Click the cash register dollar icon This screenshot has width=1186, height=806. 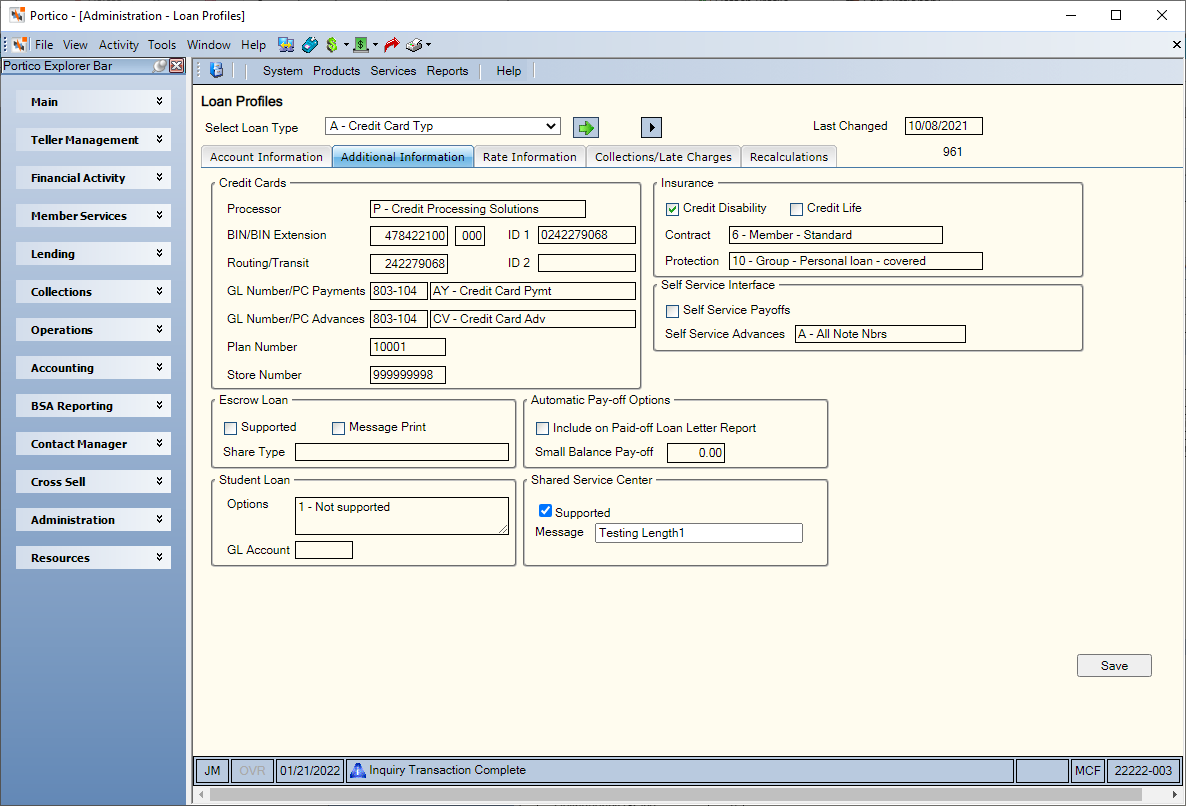coord(362,45)
